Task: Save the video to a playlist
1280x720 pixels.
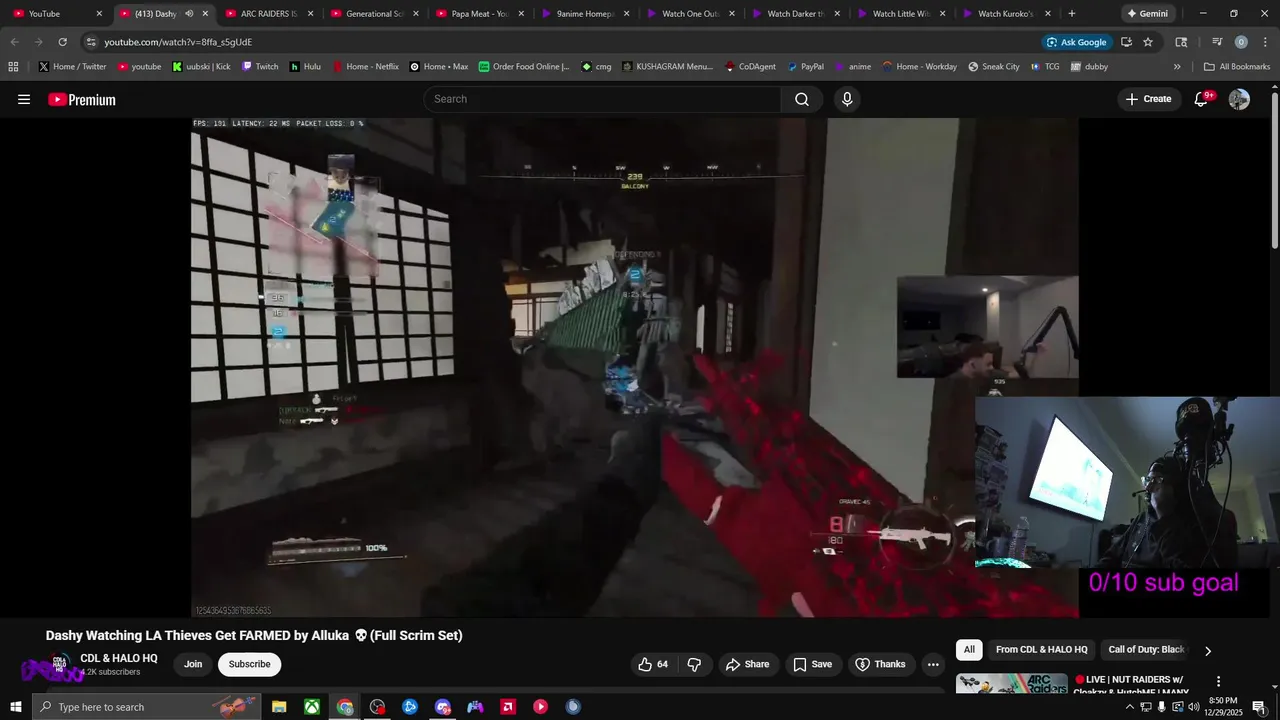Action: (812, 664)
